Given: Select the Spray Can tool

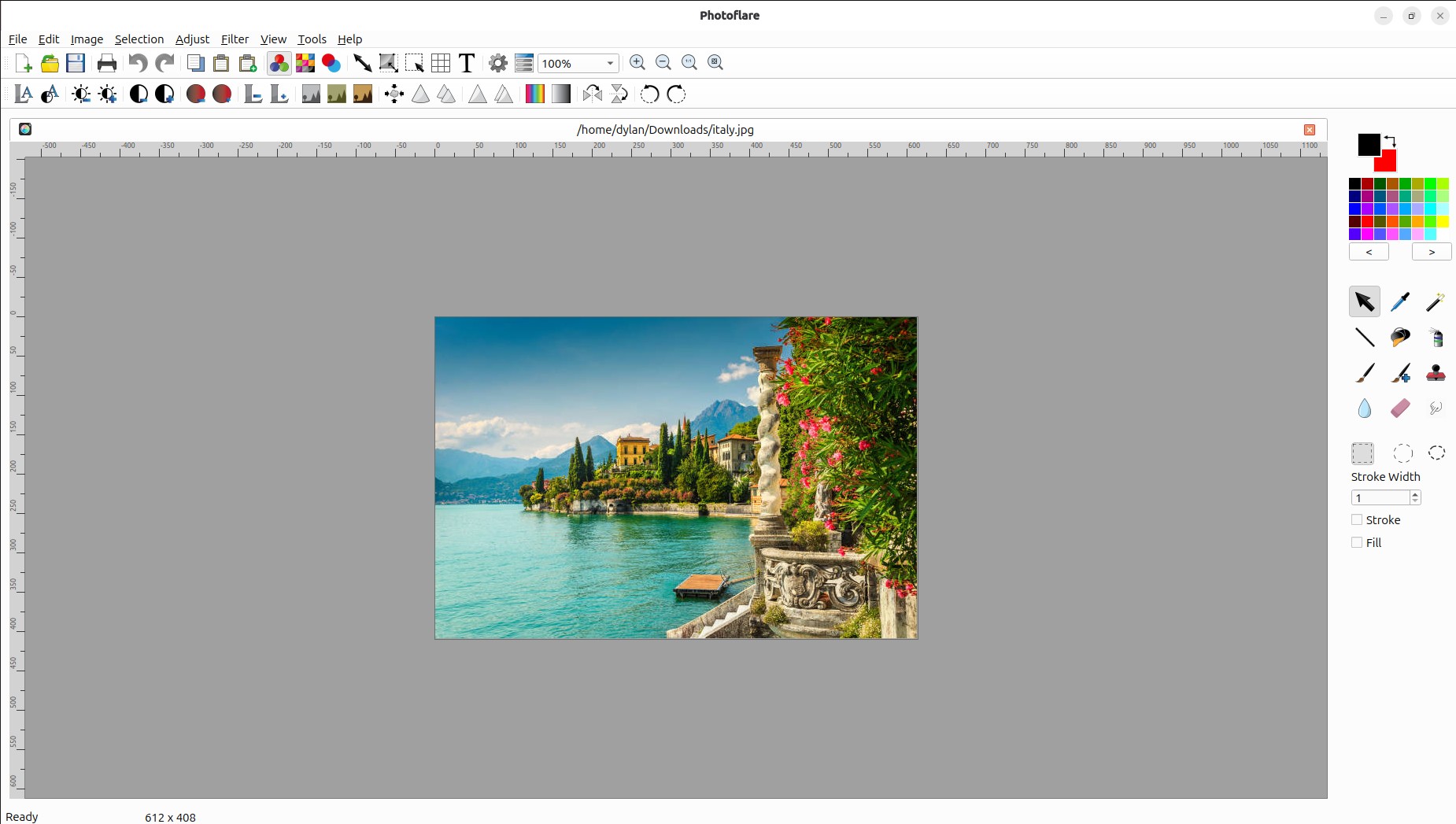Looking at the screenshot, I should click(x=1436, y=338).
